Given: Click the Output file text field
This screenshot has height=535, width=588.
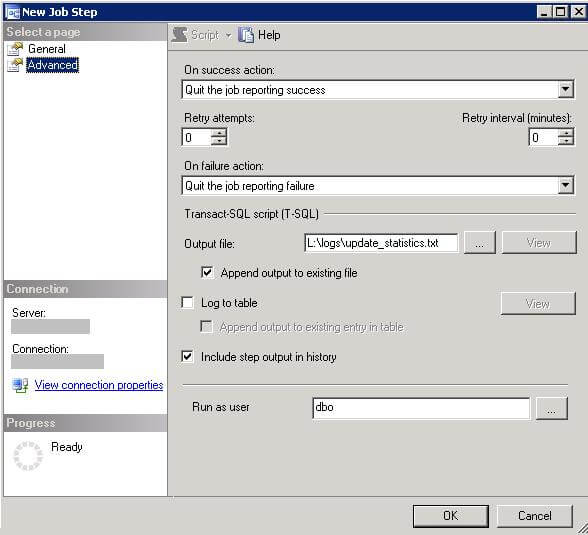Looking at the screenshot, I should (x=381, y=243).
